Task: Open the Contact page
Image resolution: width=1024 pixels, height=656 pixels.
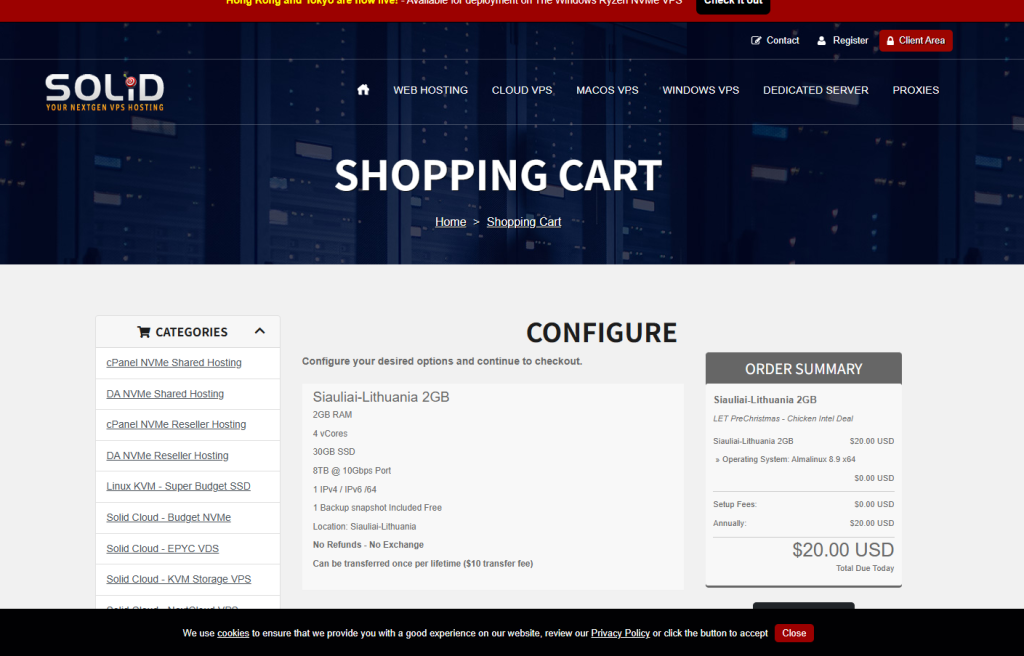Action: 775,41
